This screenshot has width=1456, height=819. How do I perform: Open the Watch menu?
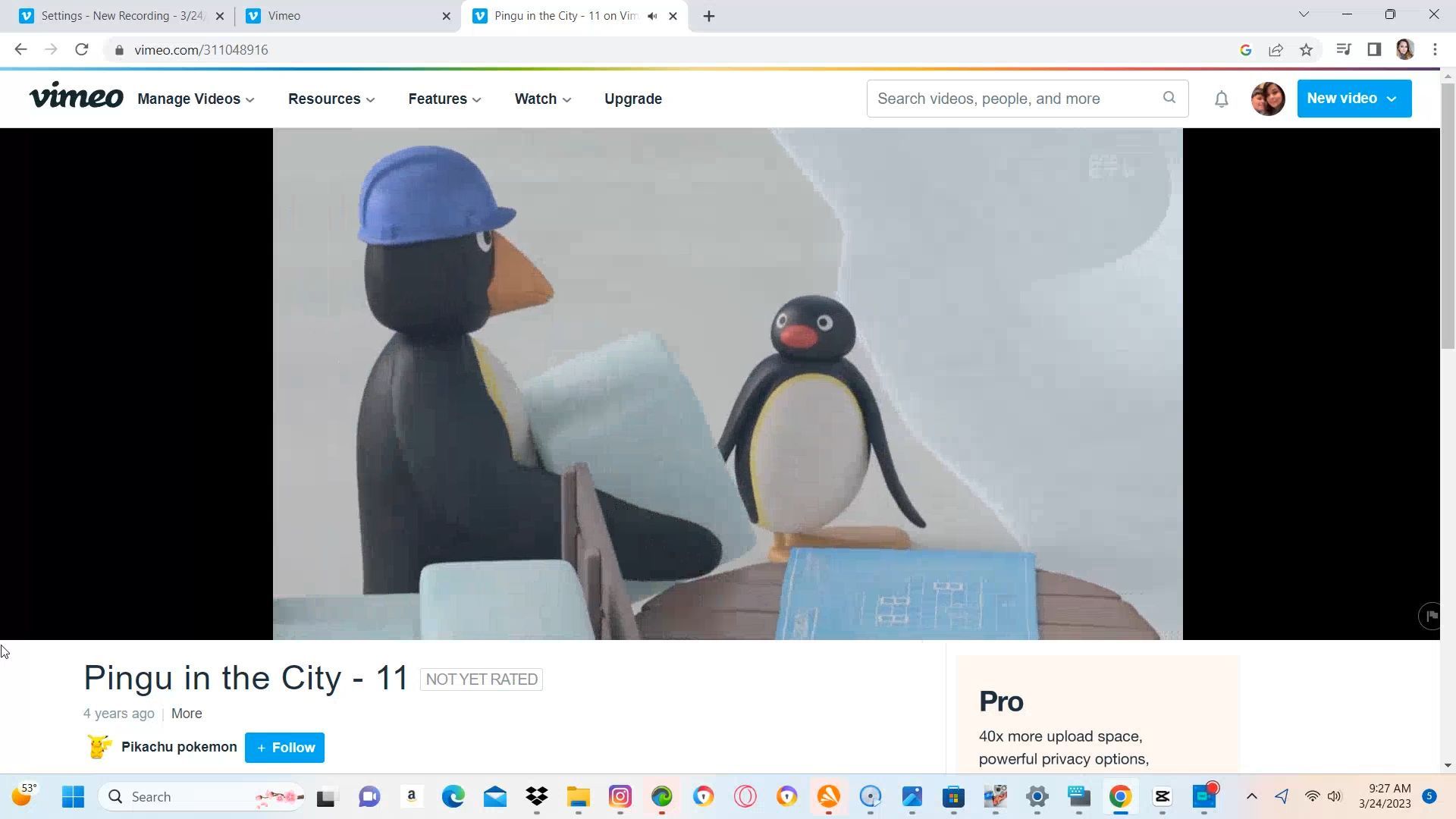pos(542,99)
